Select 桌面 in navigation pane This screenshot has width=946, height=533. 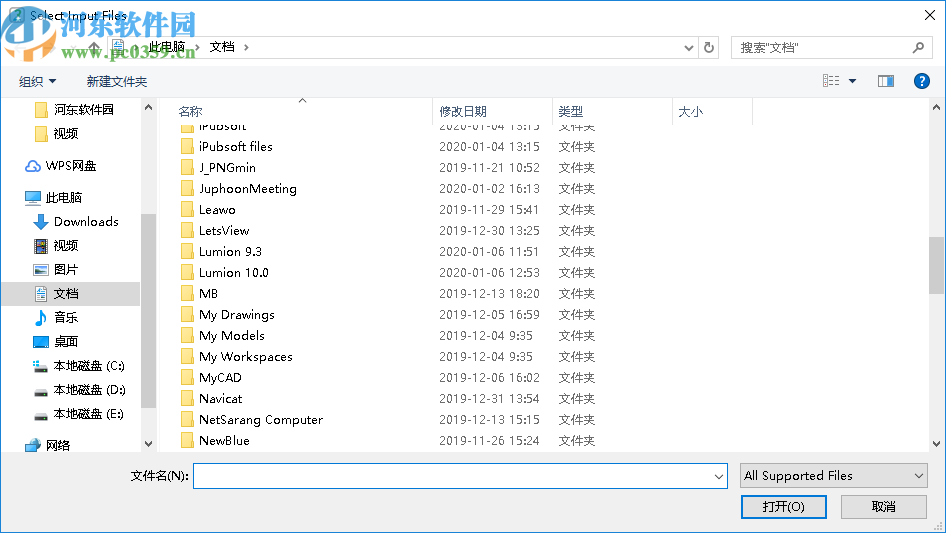click(x=56, y=342)
